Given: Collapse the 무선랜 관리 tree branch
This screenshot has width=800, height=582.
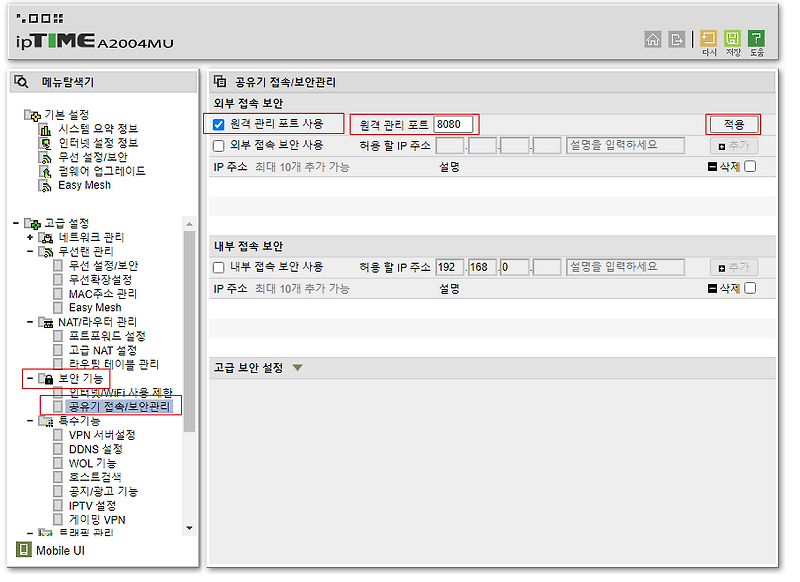Looking at the screenshot, I should [29, 251].
